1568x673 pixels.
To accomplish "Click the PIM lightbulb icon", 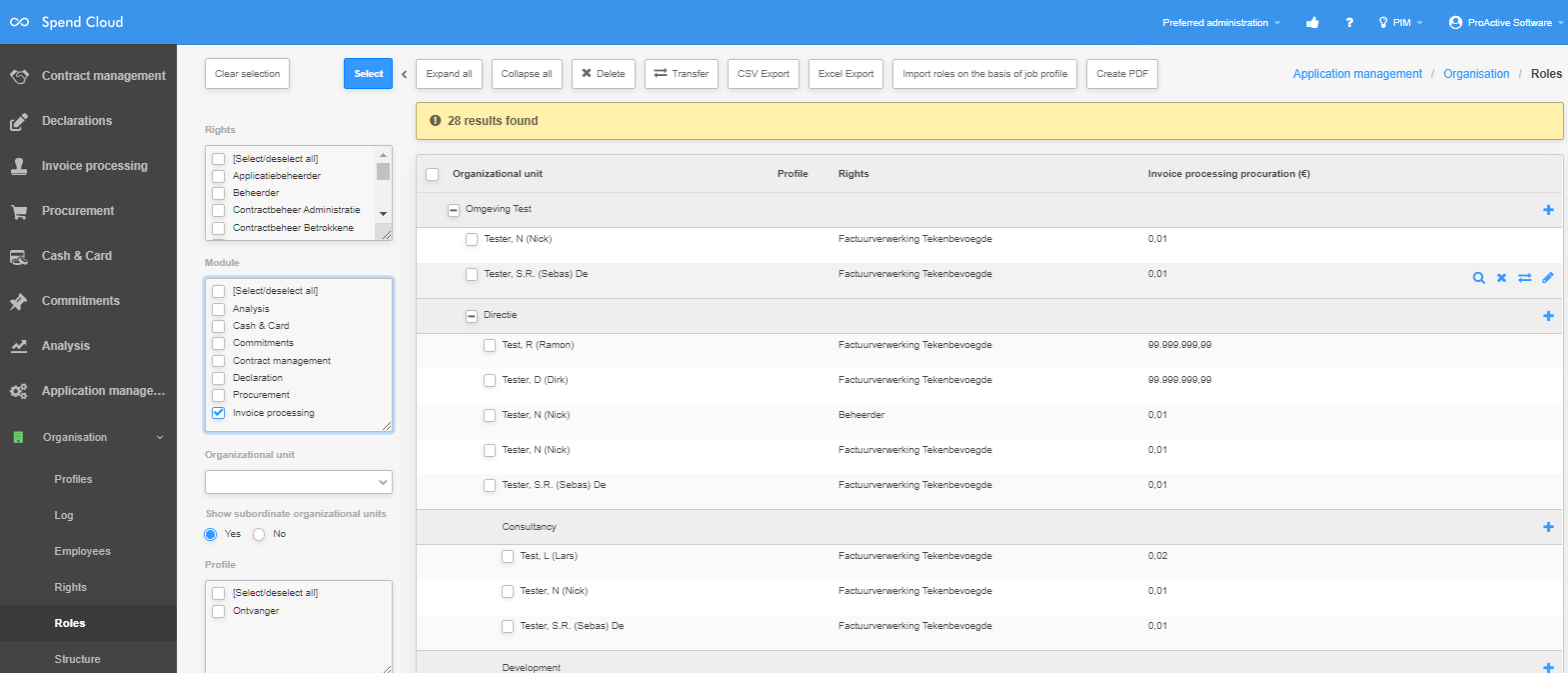I will coord(1383,22).
